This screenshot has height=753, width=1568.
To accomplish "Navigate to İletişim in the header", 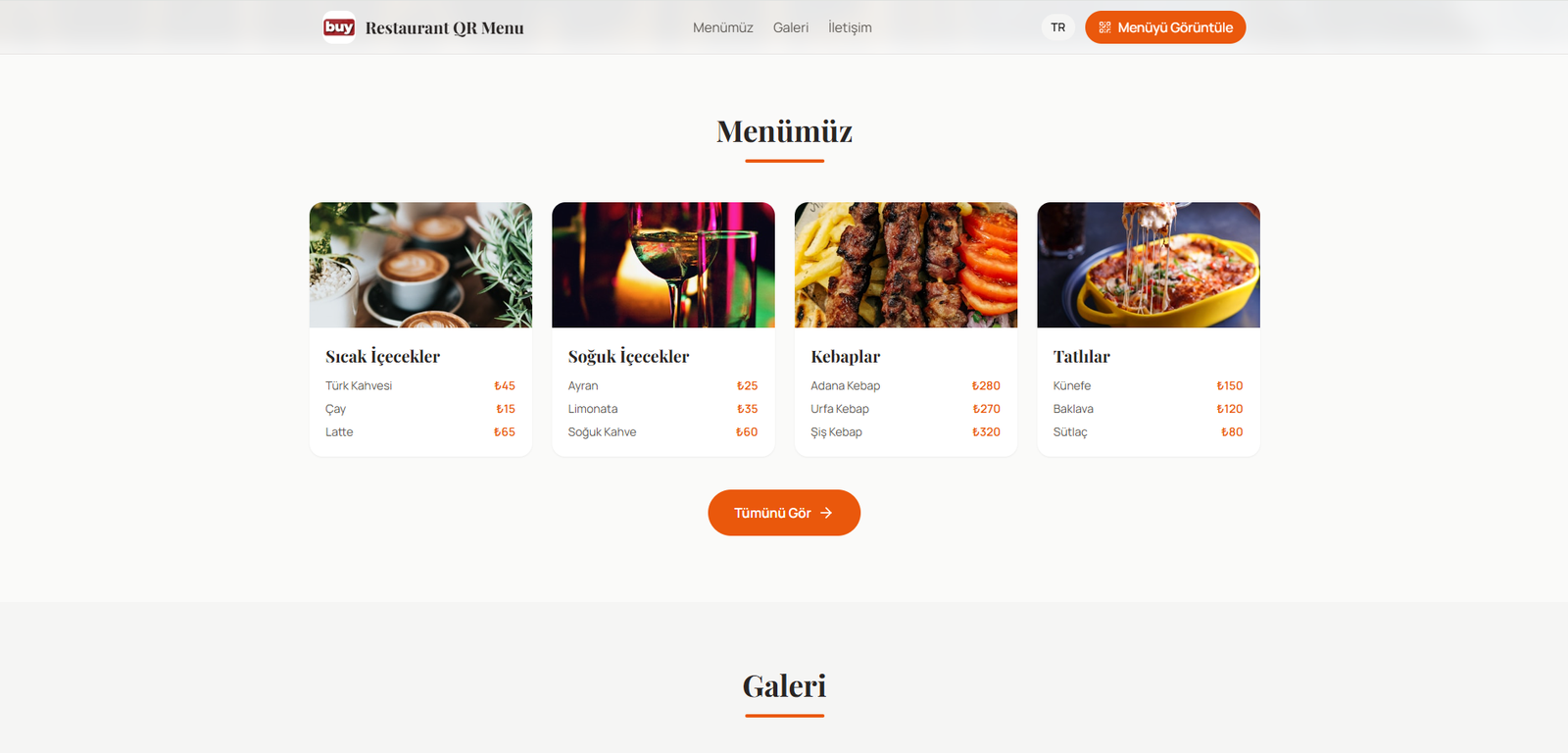I will pos(850,27).
